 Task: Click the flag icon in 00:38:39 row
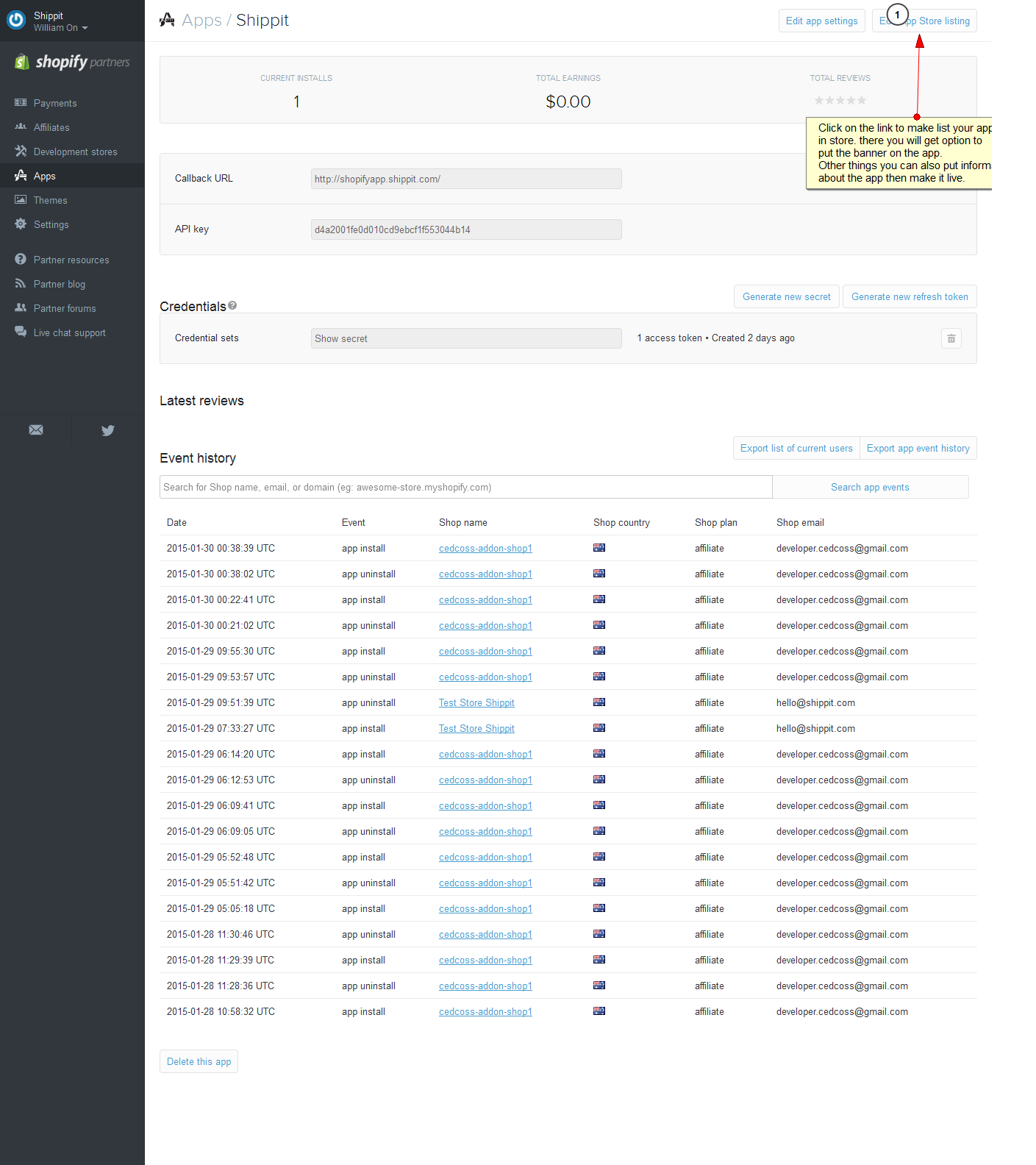pyautogui.click(x=599, y=547)
